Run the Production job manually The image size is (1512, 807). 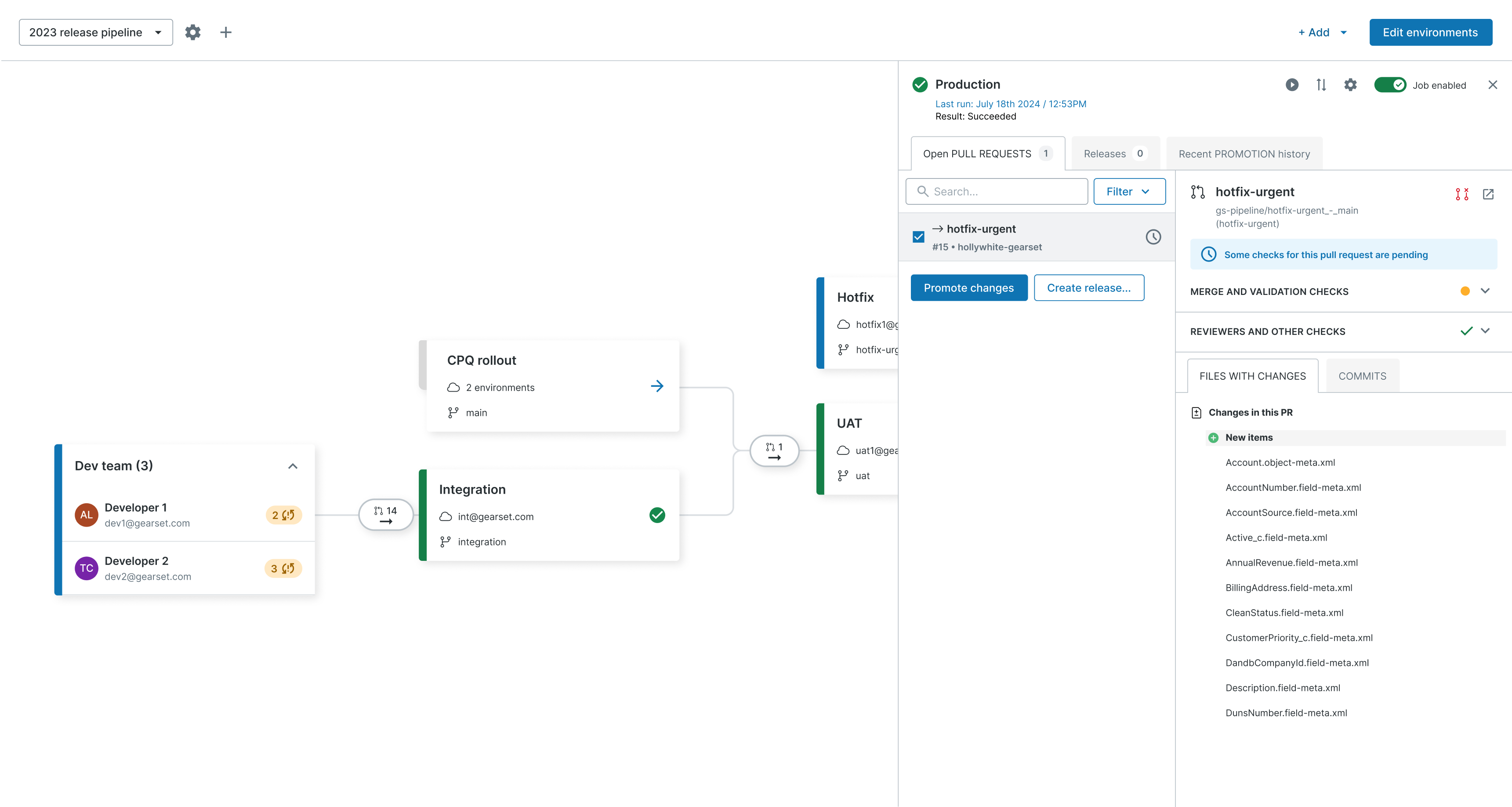(x=1292, y=84)
